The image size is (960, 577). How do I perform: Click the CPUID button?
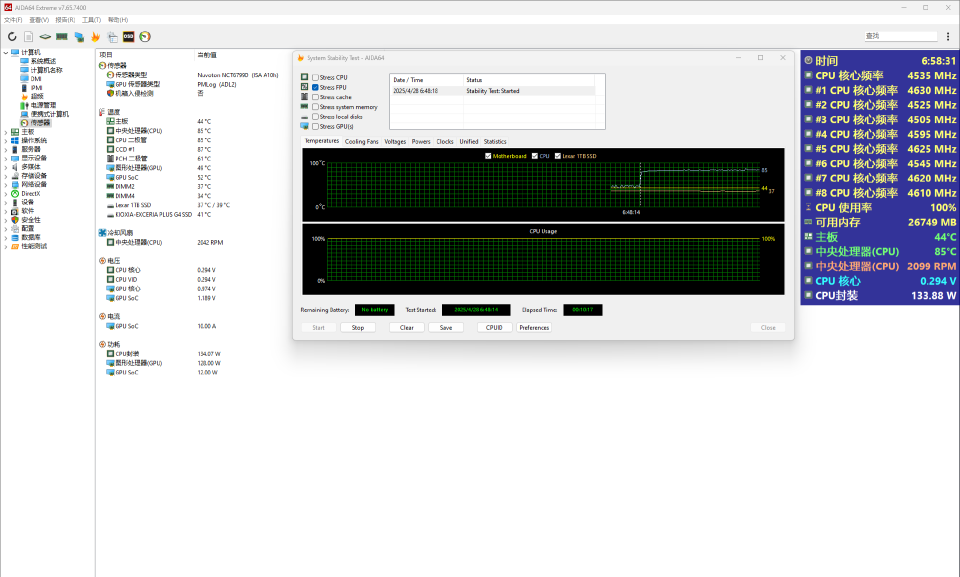[495, 327]
